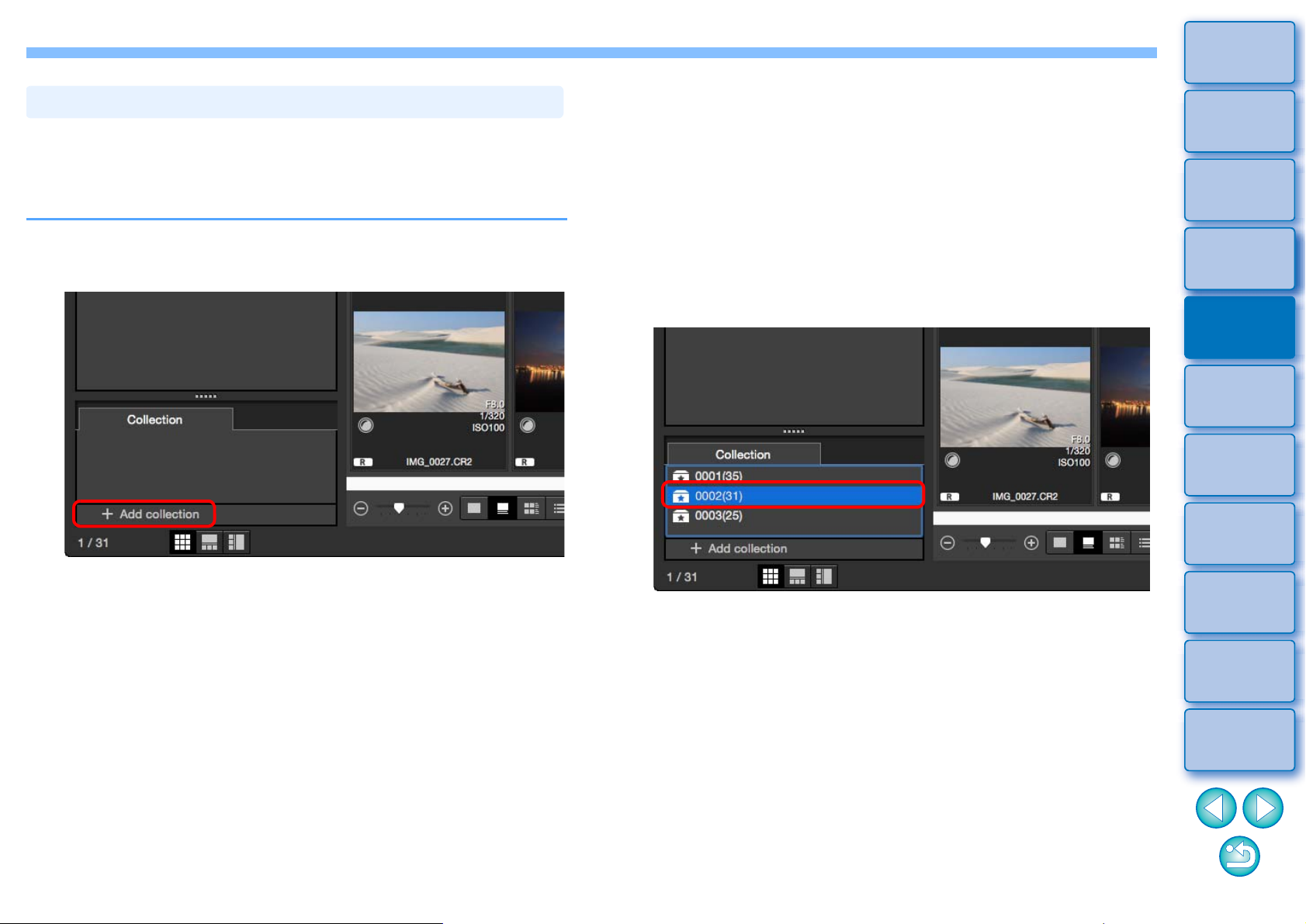Open IMG_0027.CR2 desert thumbnail, right screenshot

1015,396
